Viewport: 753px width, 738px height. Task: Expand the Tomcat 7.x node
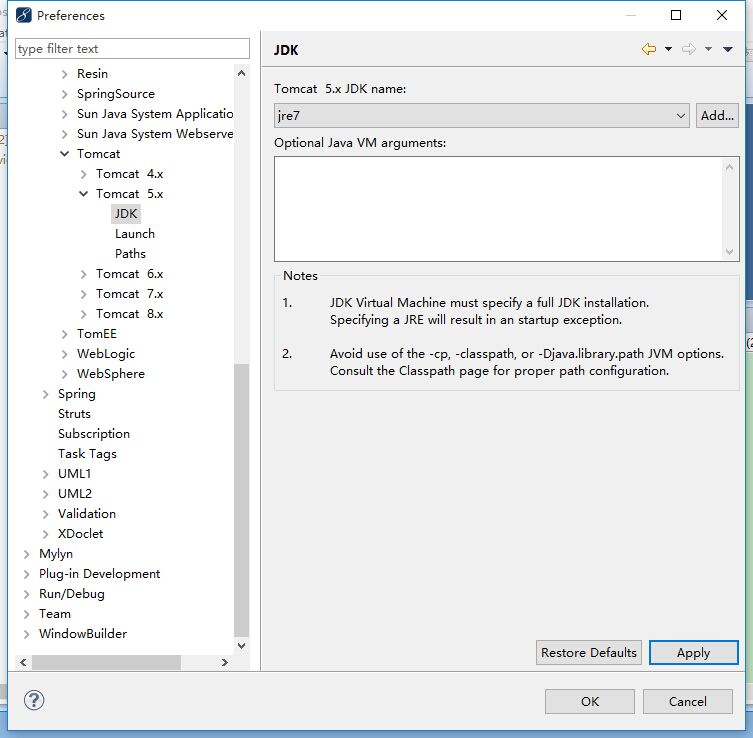[84, 294]
